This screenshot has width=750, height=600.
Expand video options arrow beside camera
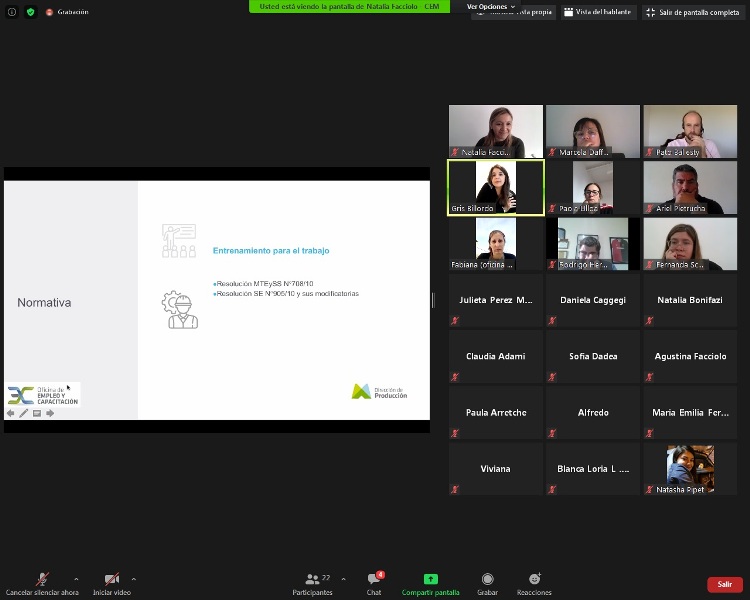click(x=134, y=579)
